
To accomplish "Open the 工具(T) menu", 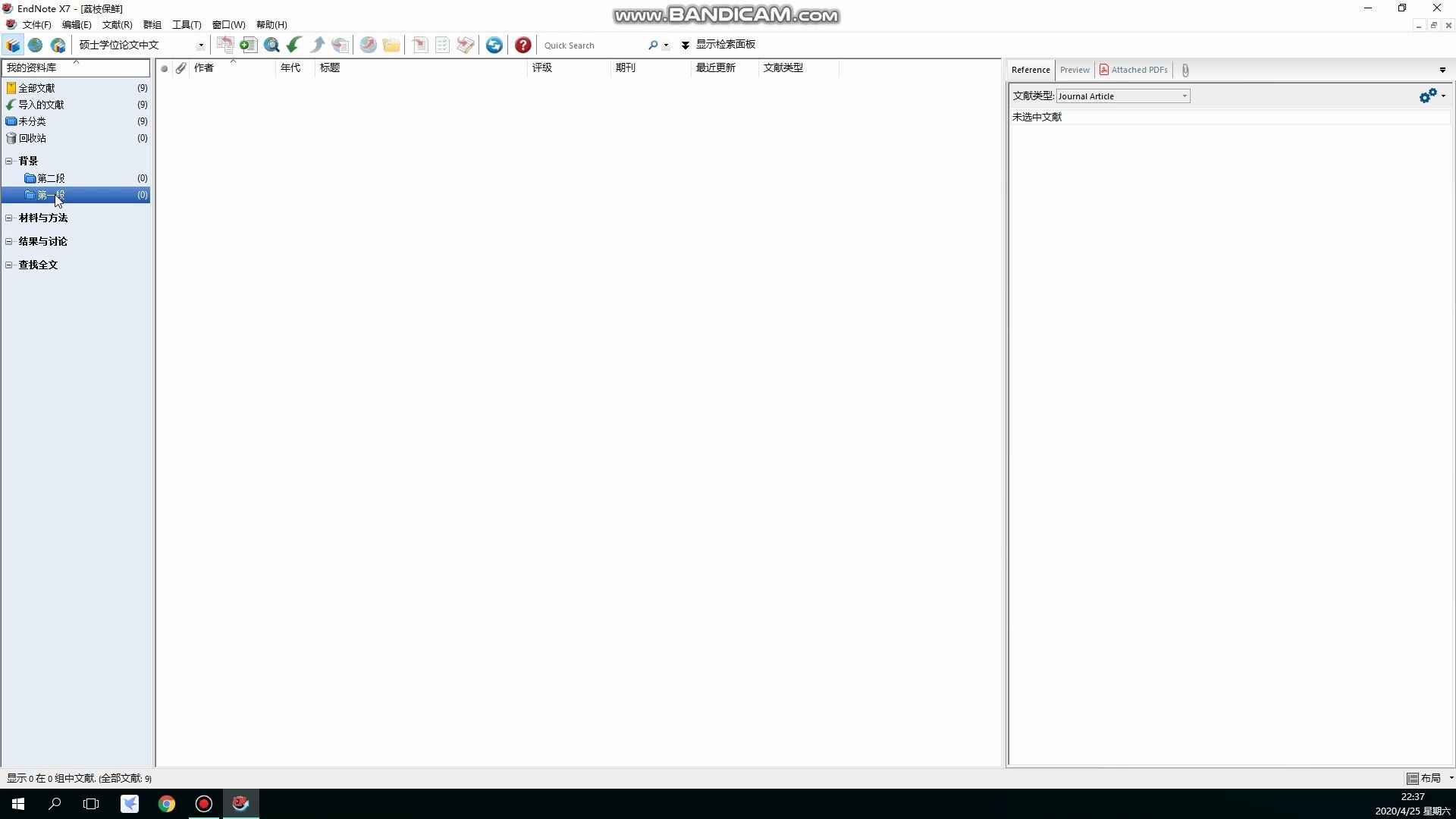I will (187, 25).
